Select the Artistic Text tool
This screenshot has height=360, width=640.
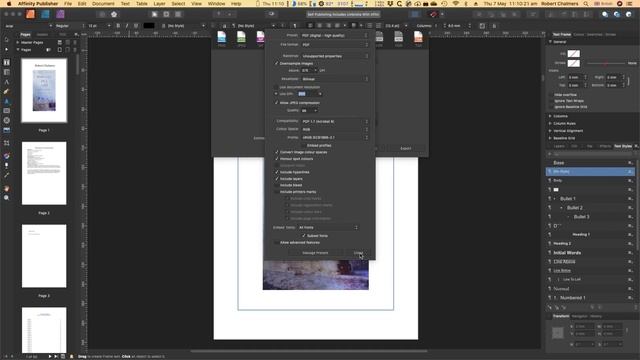pyautogui.click(x=7, y=82)
